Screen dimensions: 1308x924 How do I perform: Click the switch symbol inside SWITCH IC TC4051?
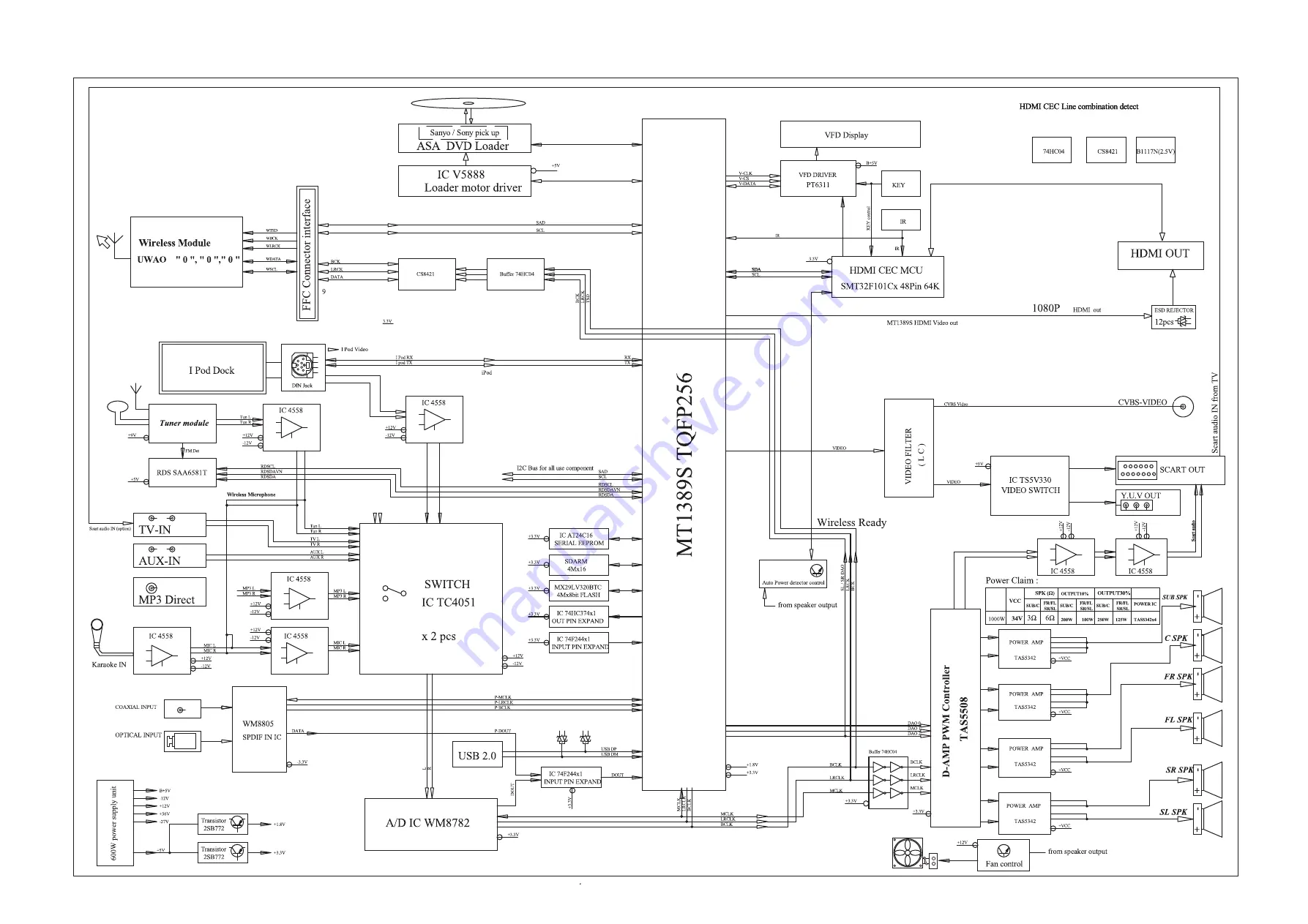(x=394, y=593)
